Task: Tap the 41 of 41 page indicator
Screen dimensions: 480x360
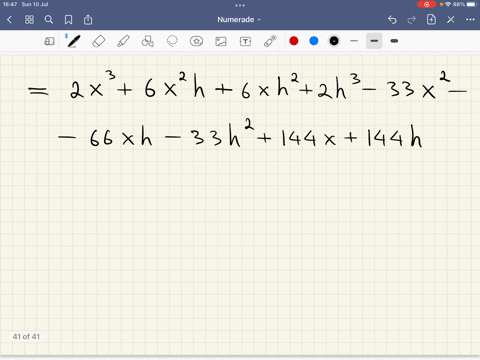Action: pyautogui.click(x=26, y=337)
